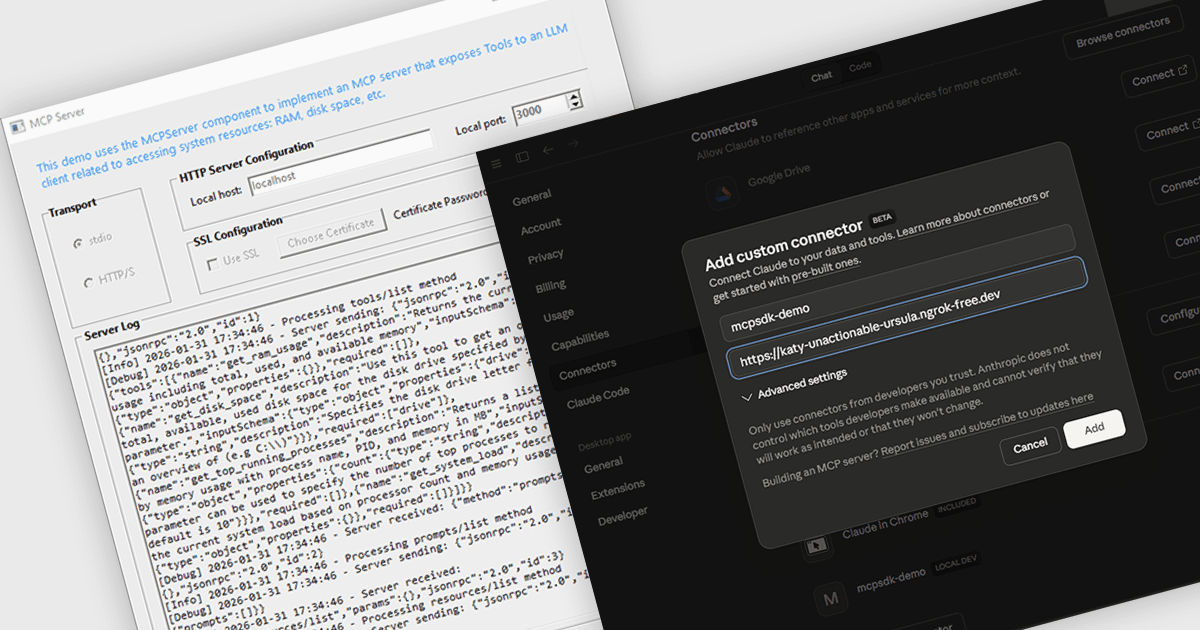Expand the Advanced settings section
Viewport: 1200px width, 630px height.
coord(795,384)
